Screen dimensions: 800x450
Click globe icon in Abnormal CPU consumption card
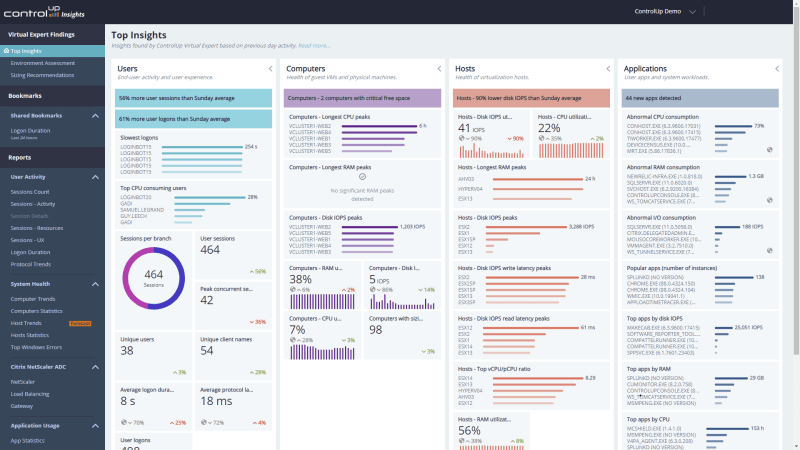pyautogui.click(x=769, y=150)
